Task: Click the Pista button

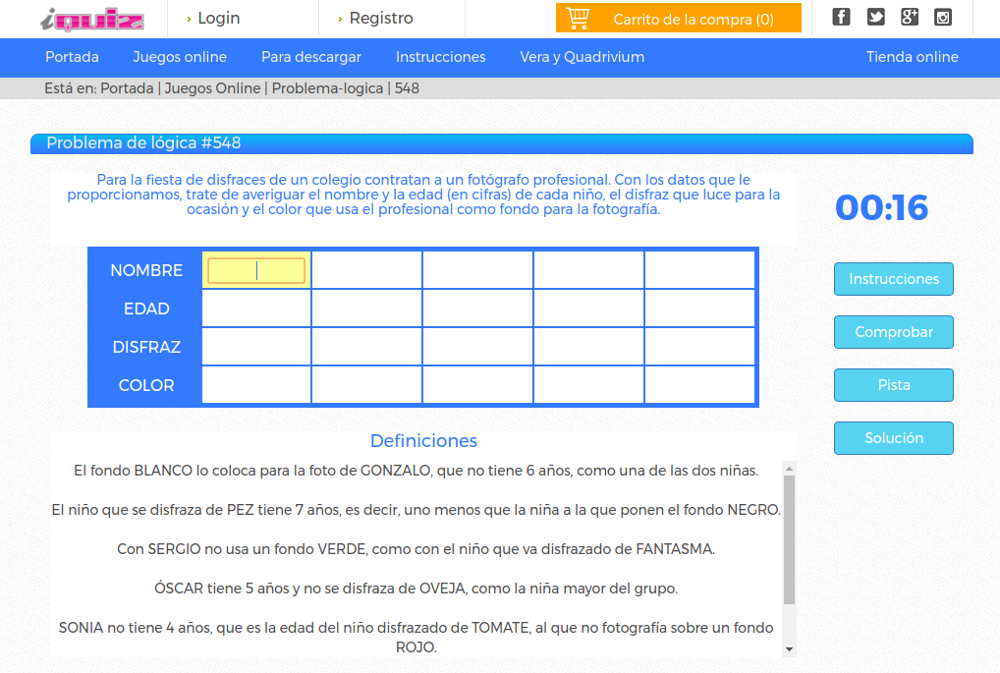Action: (x=893, y=385)
